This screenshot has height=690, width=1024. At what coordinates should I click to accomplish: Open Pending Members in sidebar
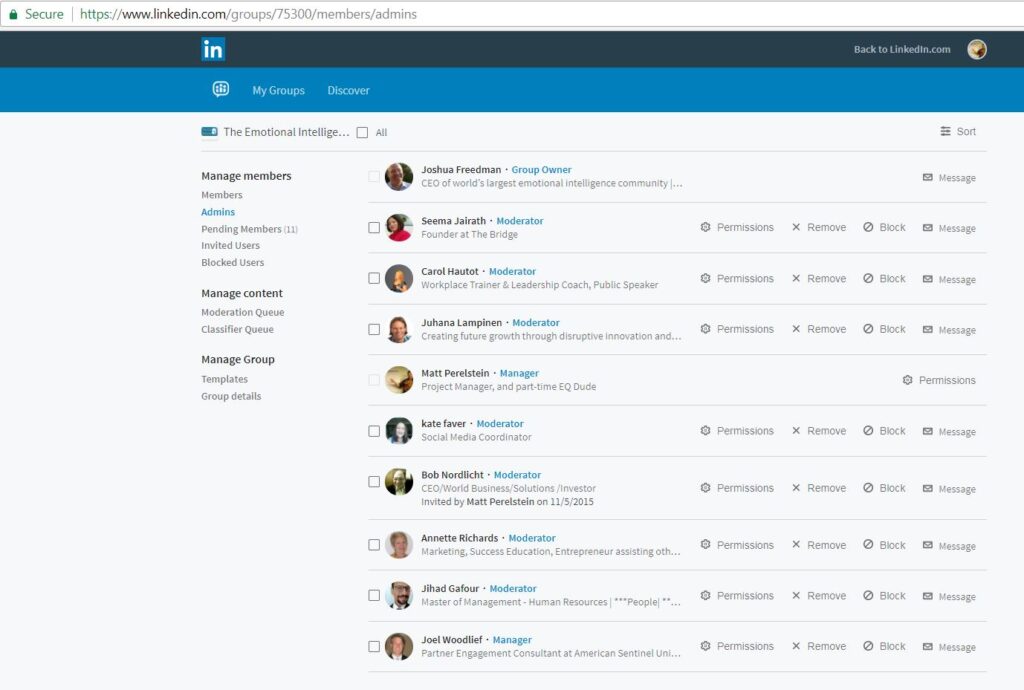(x=241, y=229)
